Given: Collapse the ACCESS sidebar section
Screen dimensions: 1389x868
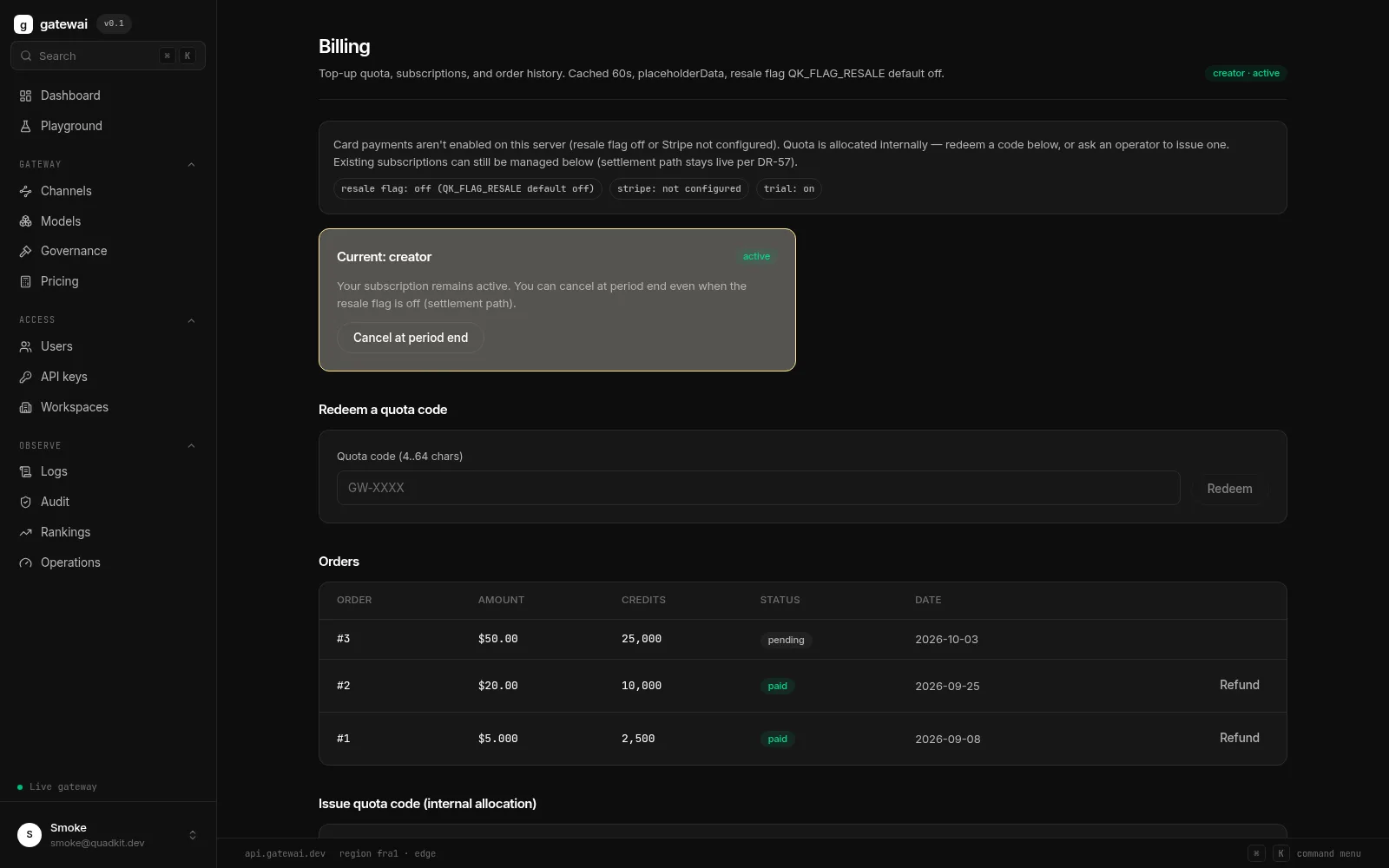Looking at the screenshot, I should tap(192, 320).
